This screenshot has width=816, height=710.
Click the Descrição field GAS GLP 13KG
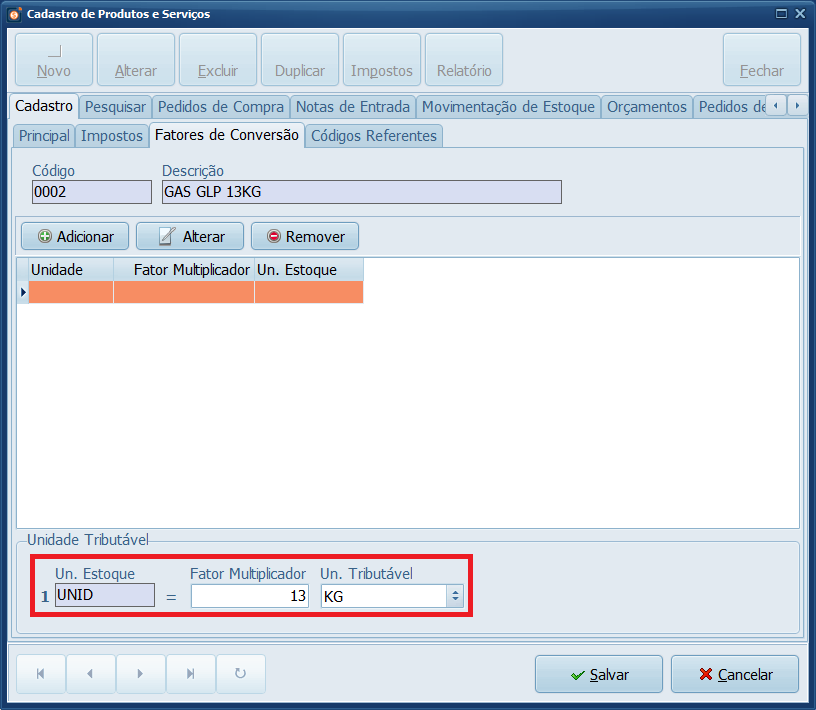coord(361,192)
